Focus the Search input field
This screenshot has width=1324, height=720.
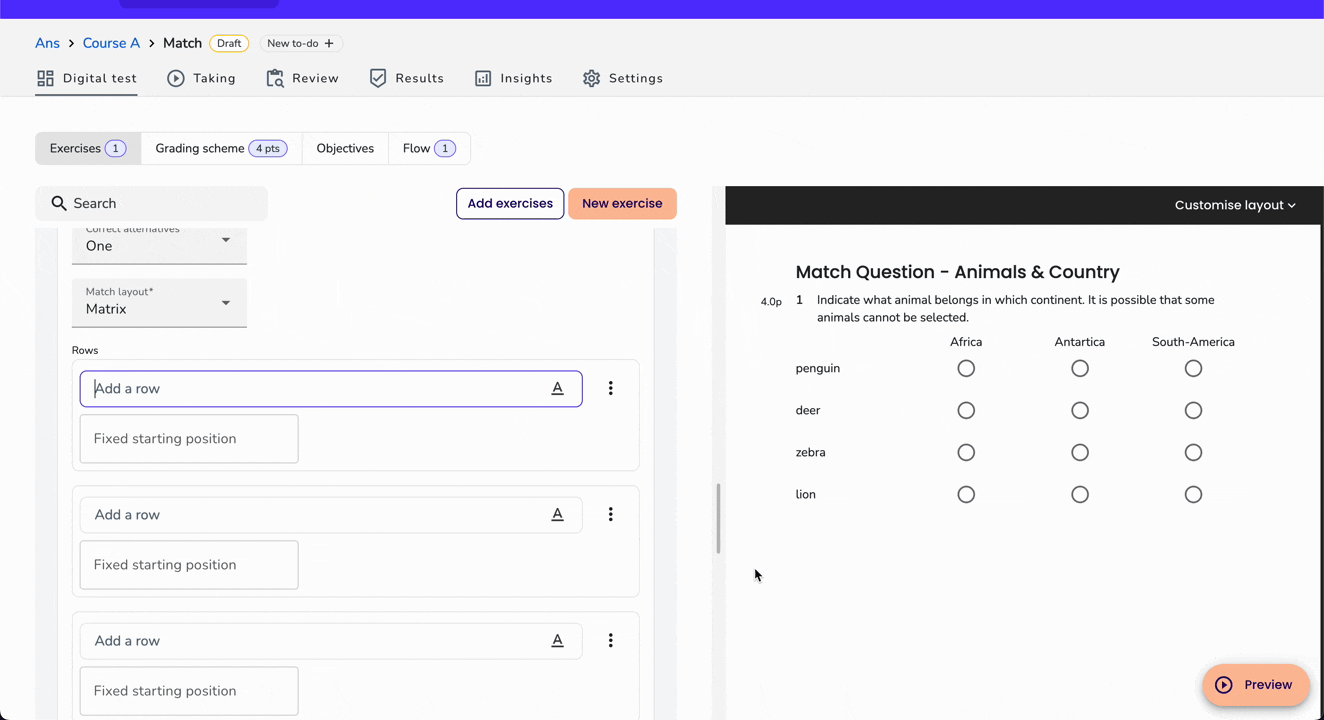tap(152, 203)
